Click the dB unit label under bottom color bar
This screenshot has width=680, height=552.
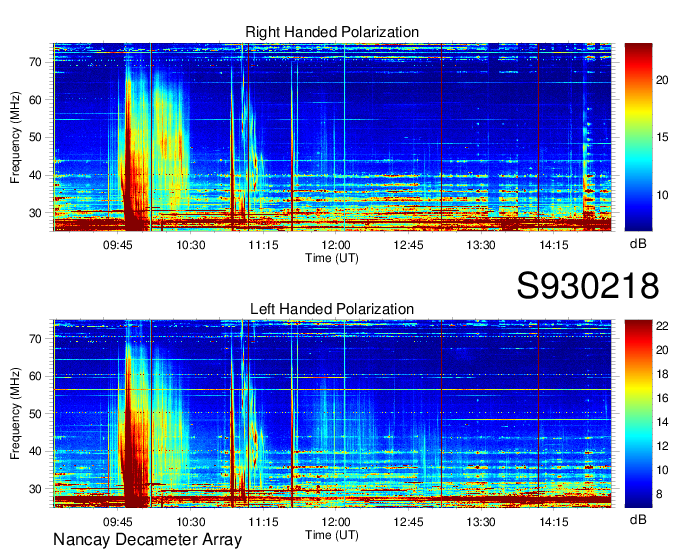638,519
